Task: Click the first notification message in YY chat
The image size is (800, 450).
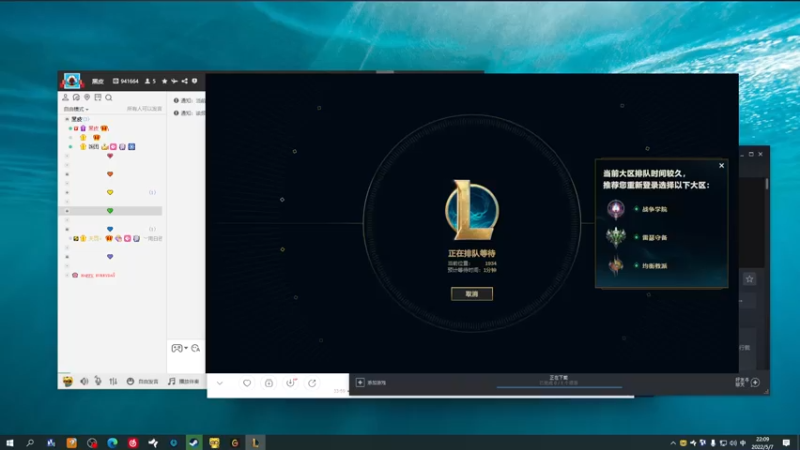Action: [x=189, y=101]
